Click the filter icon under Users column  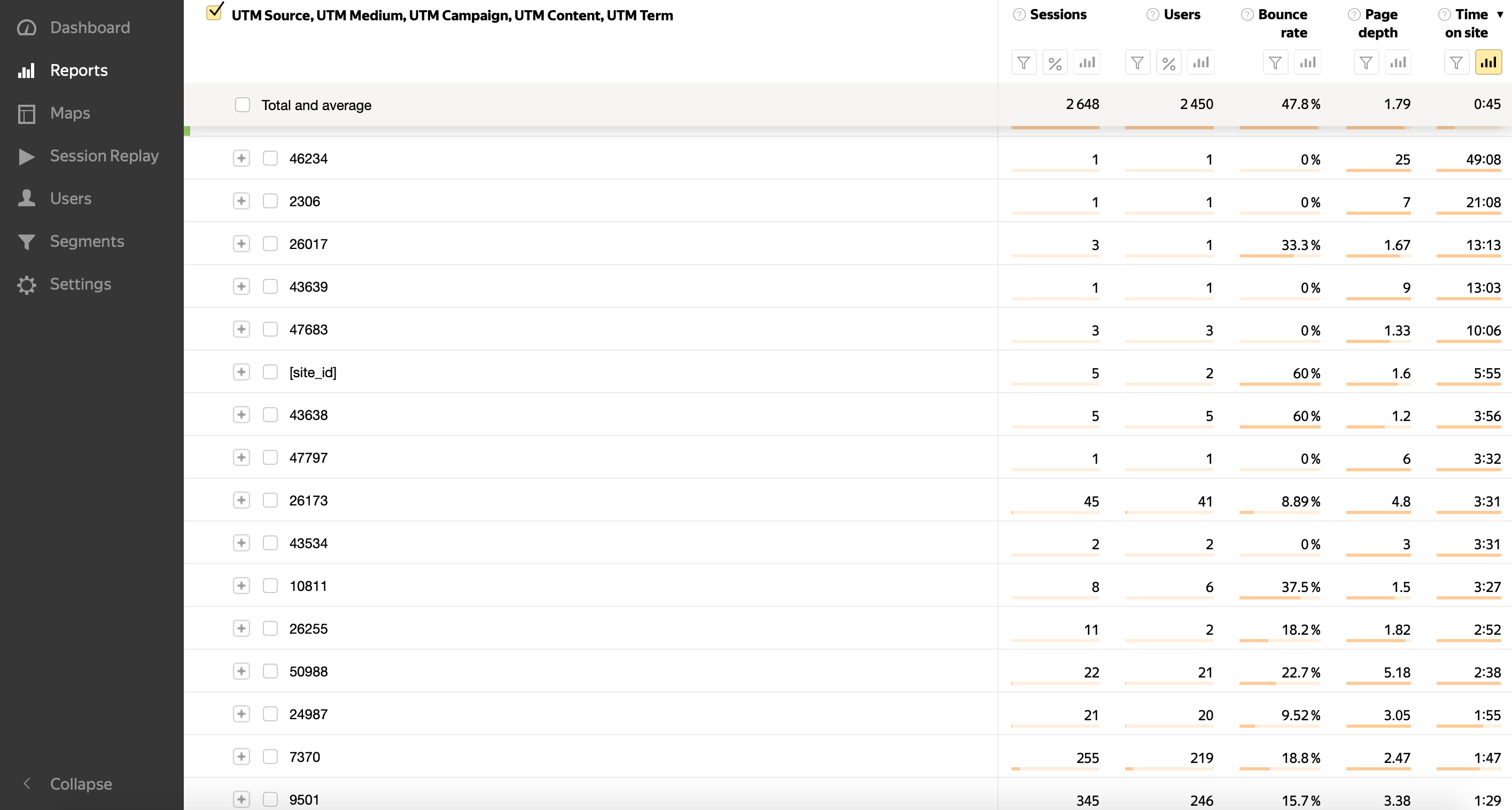1137,62
